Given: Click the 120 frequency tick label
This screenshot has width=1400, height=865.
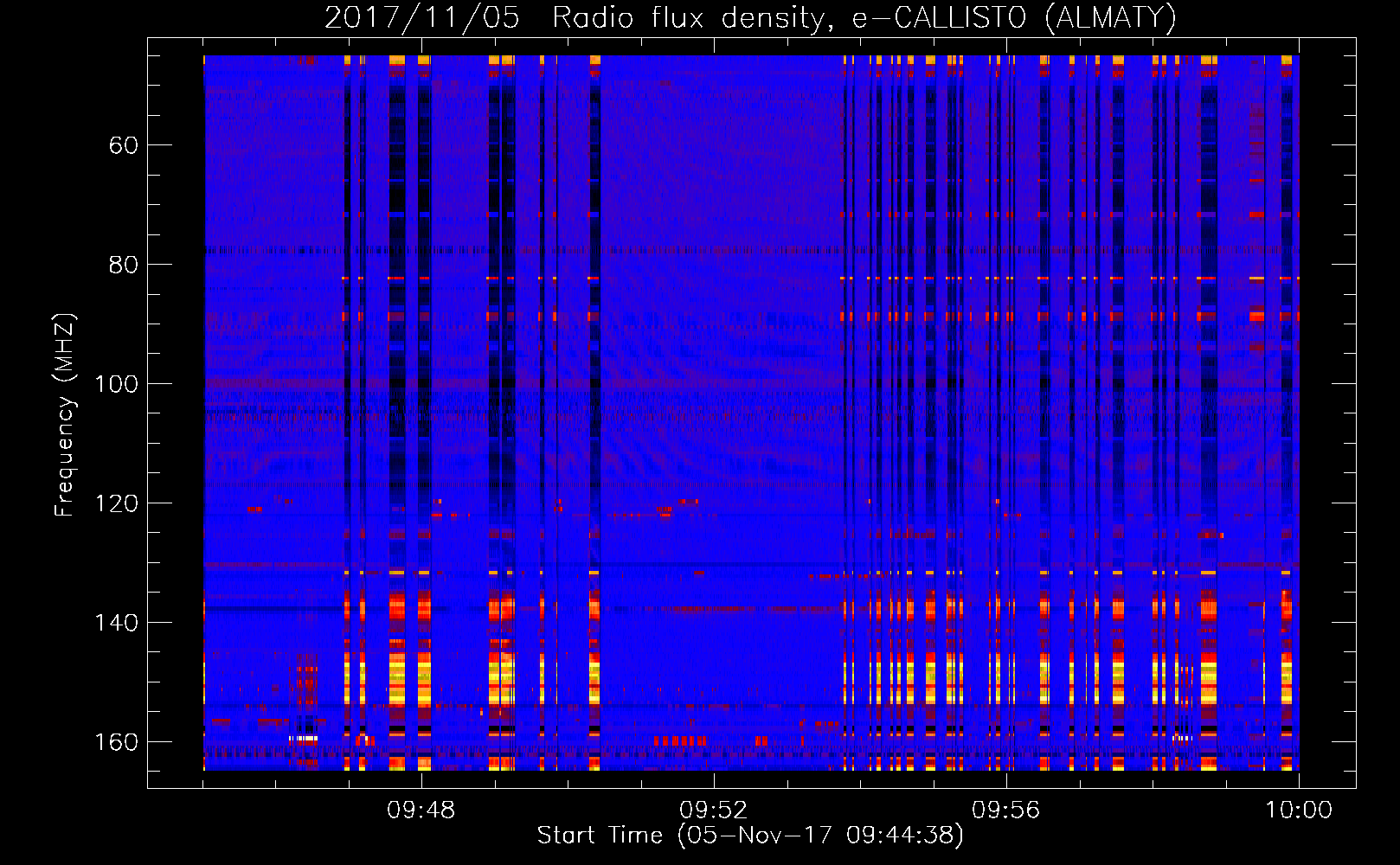Looking at the screenshot, I should (116, 503).
